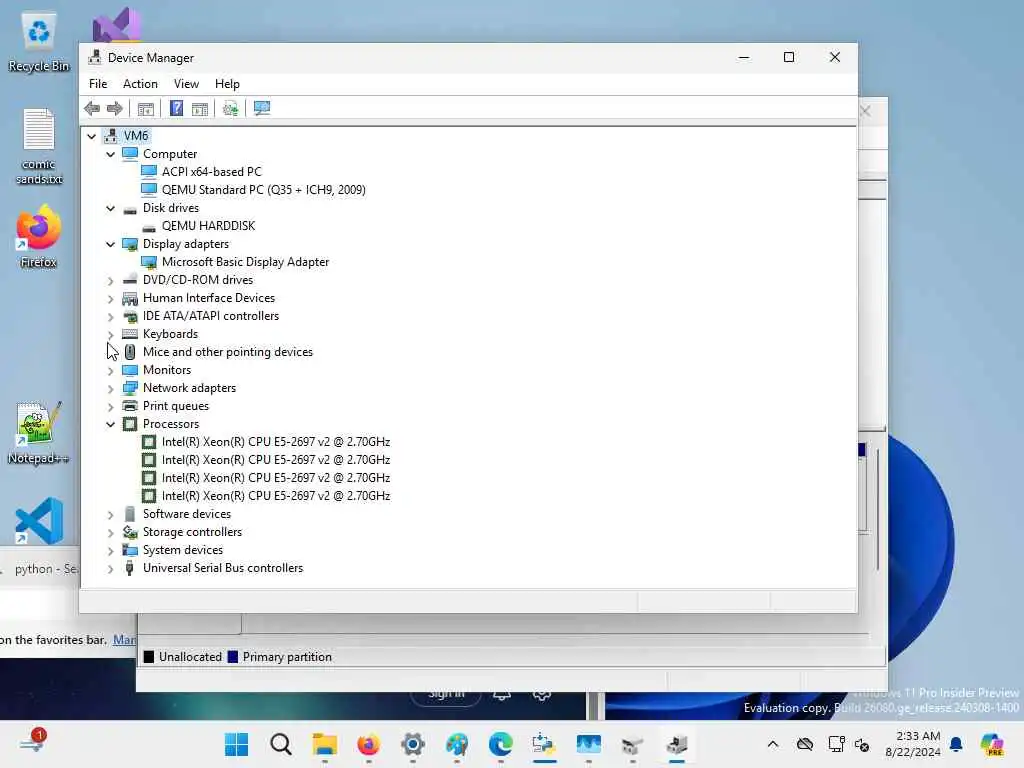Select Microsoft Basic Display Adapter
This screenshot has height=768, width=1024.
[245, 262]
